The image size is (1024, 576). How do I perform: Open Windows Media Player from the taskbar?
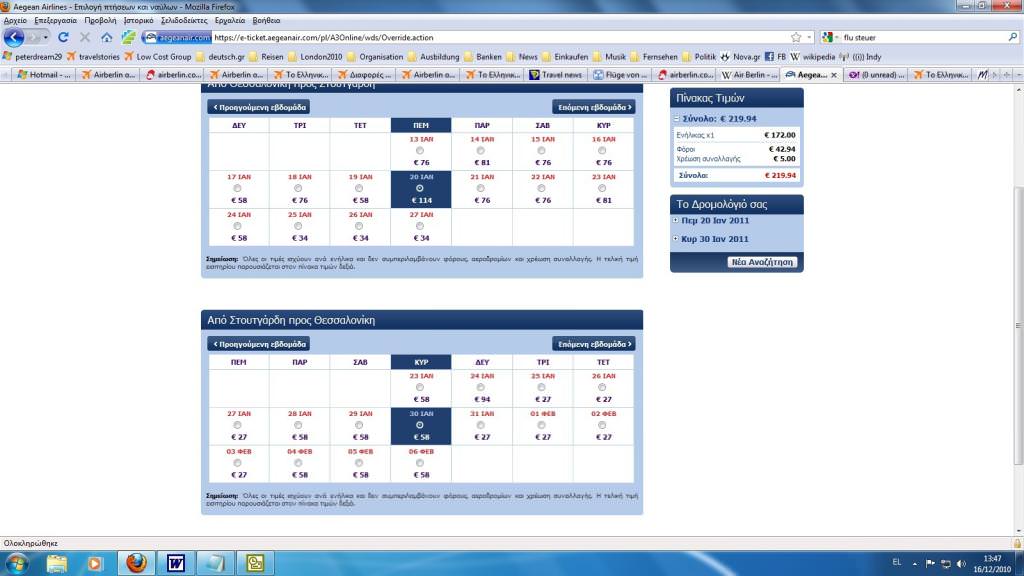(x=95, y=563)
